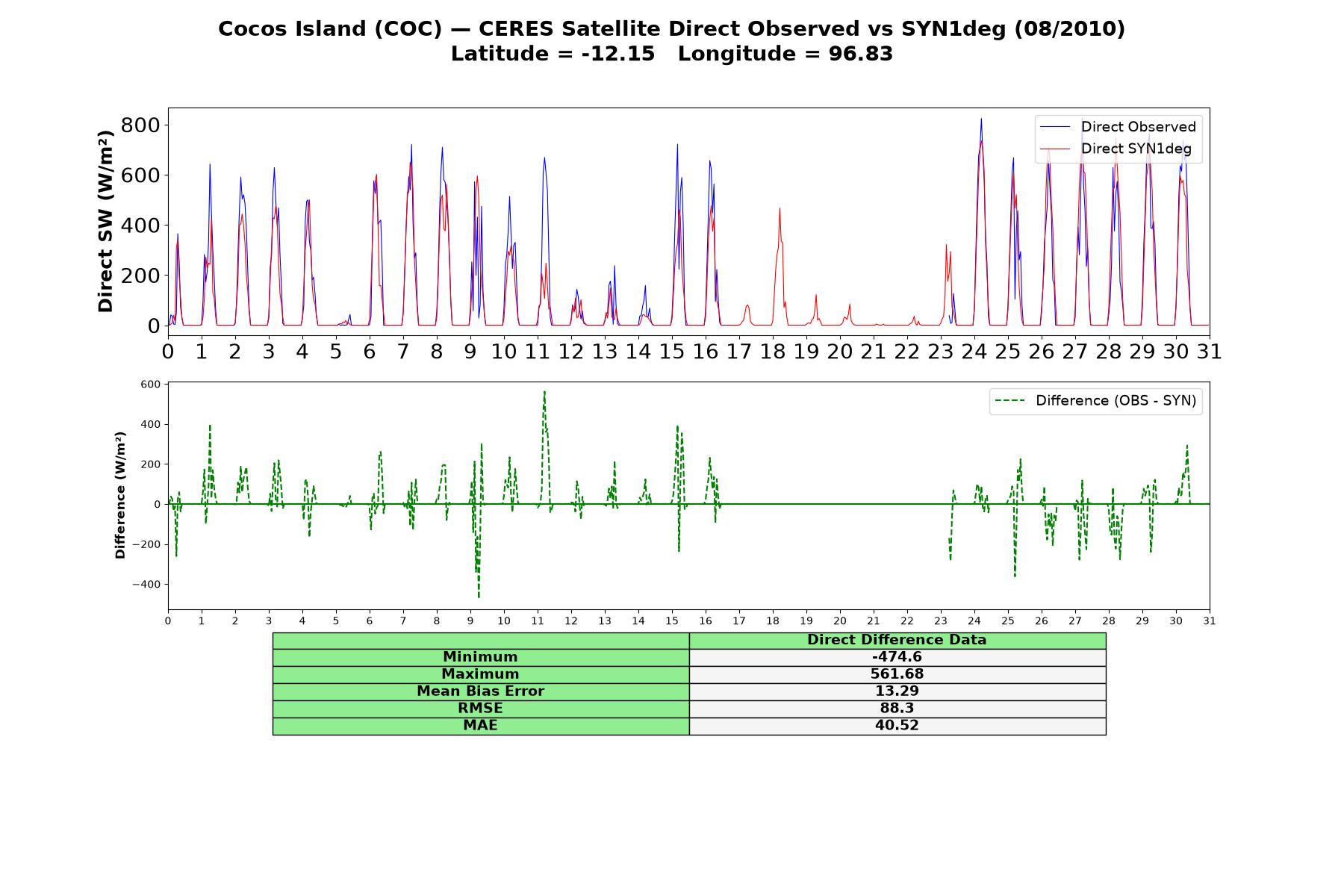The width and height of the screenshot is (1344, 896).
Task: Click the Mean Bias Error value 13.29
Action: (897, 691)
